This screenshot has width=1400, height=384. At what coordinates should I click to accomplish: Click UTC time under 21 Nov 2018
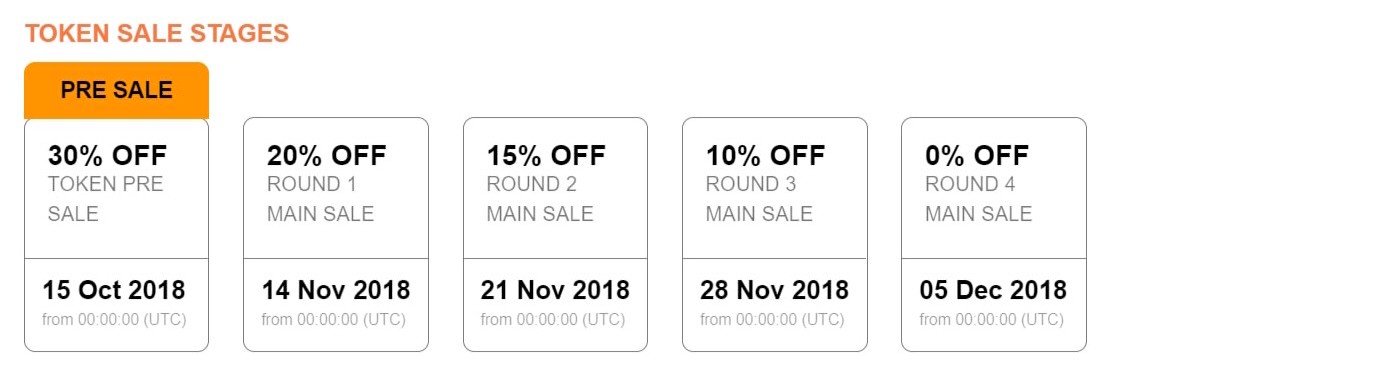[553, 320]
